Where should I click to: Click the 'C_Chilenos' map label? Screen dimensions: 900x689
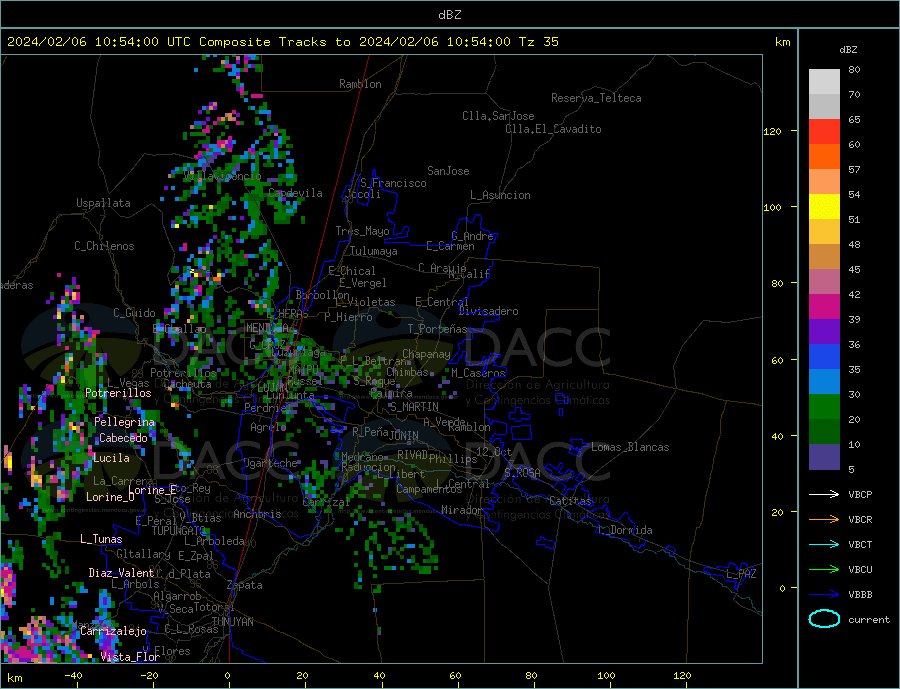(104, 246)
